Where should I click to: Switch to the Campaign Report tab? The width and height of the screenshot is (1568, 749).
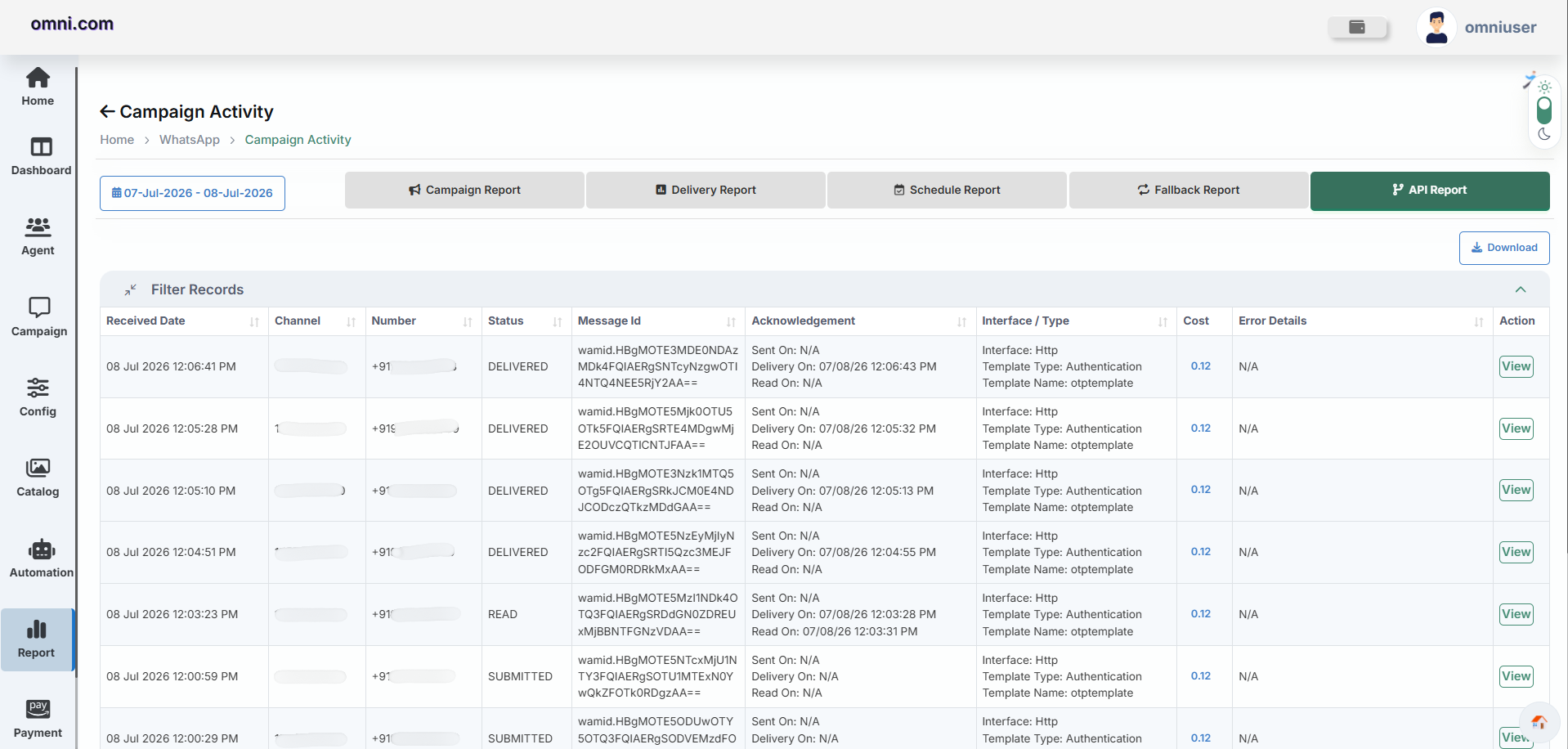[x=464, y=190]
